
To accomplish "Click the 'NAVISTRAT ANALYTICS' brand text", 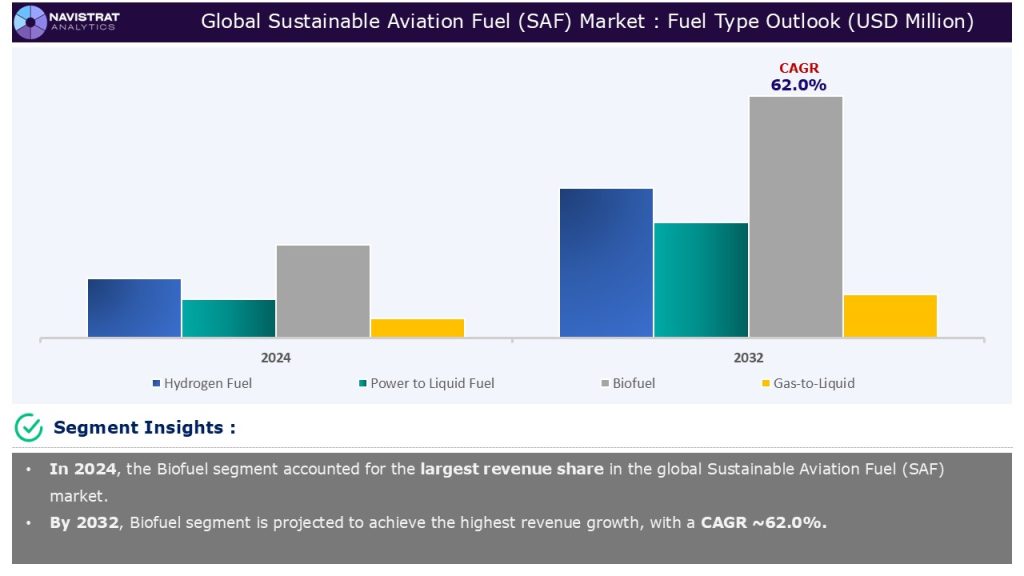I will pyautogui.click(x=84, y=22).
